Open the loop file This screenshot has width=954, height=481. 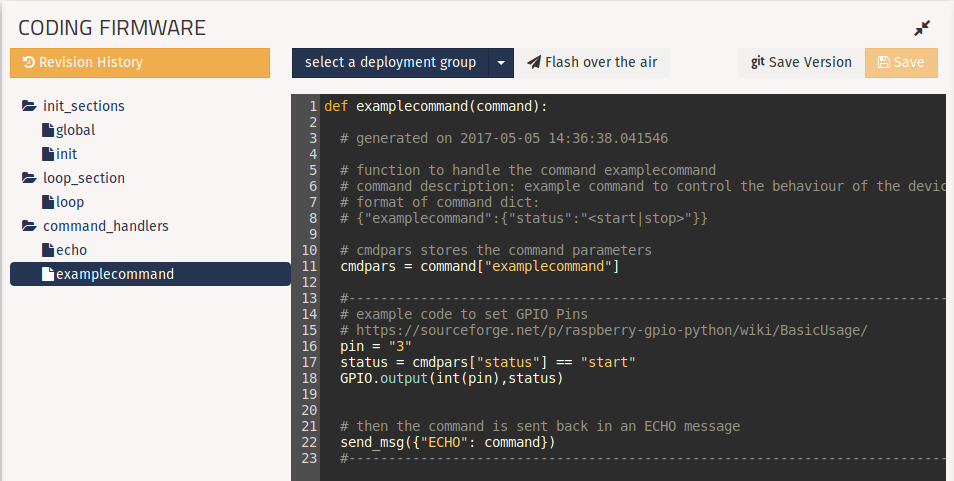[69, 202]
